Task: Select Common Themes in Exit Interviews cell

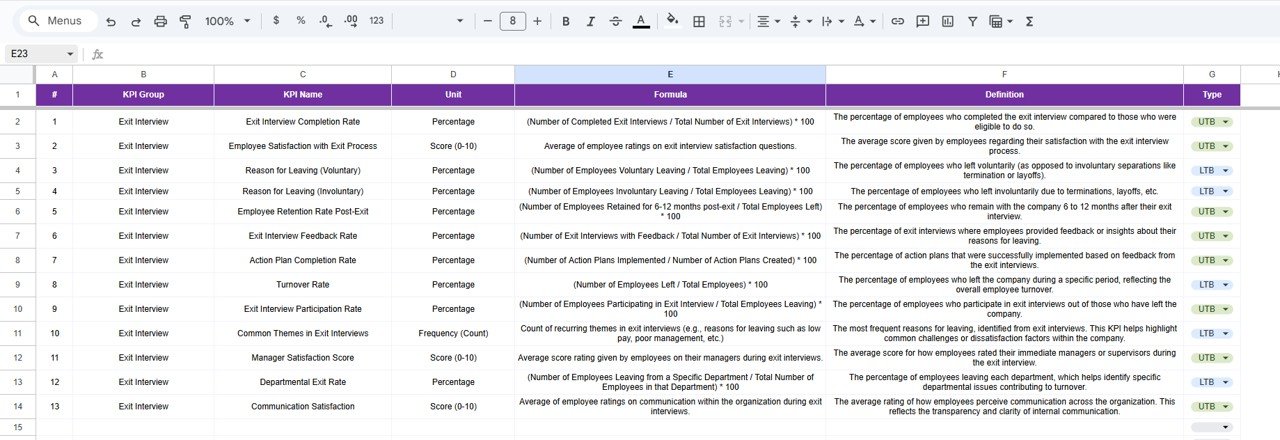Action: (303, 333)
